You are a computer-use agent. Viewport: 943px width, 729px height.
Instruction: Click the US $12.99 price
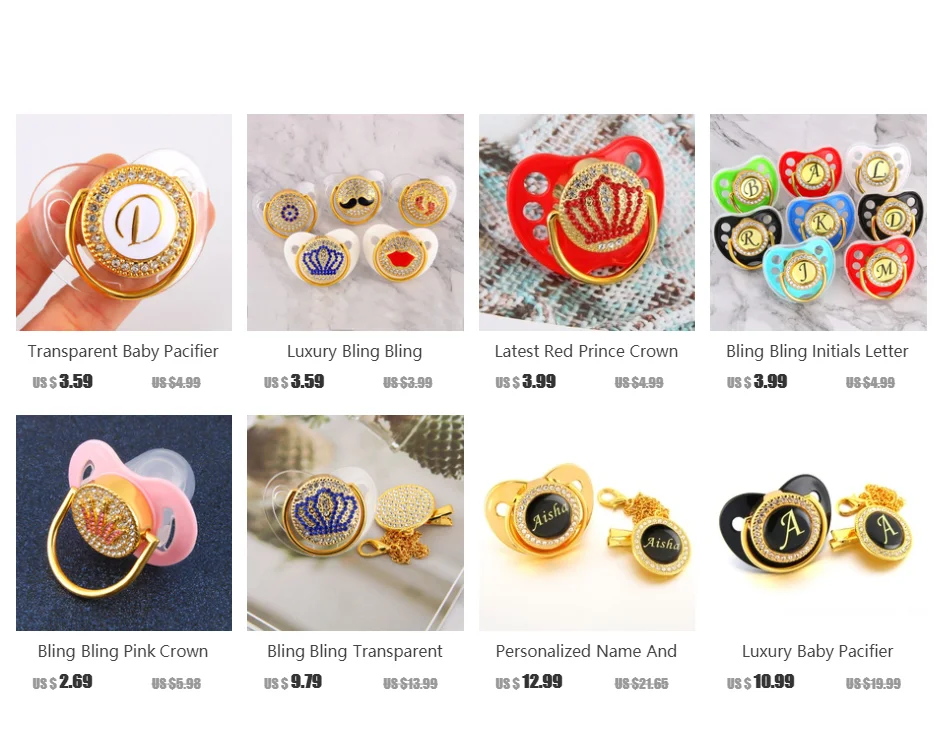tap(529, 682)
